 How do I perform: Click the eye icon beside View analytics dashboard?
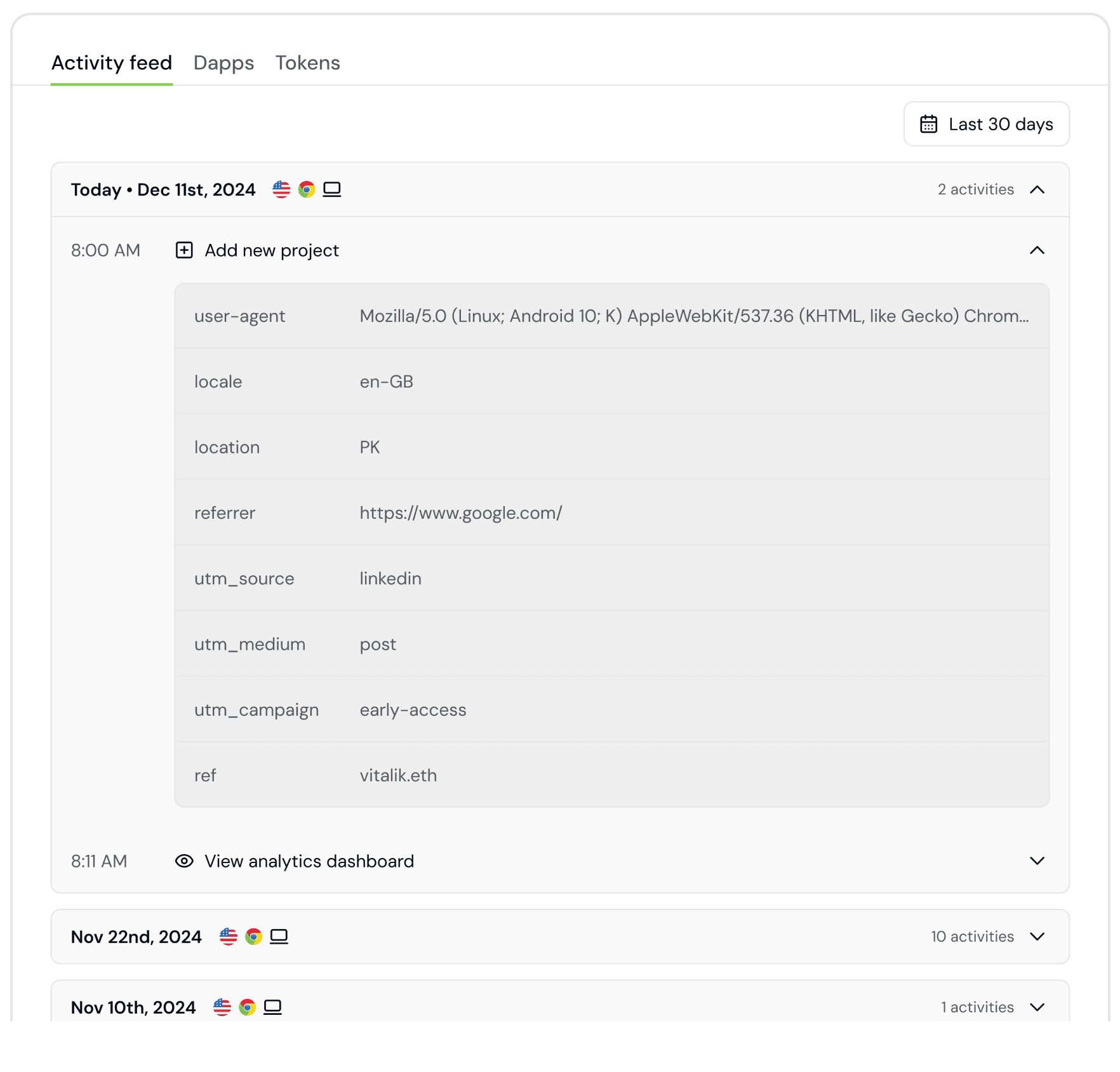coord(184,861)
